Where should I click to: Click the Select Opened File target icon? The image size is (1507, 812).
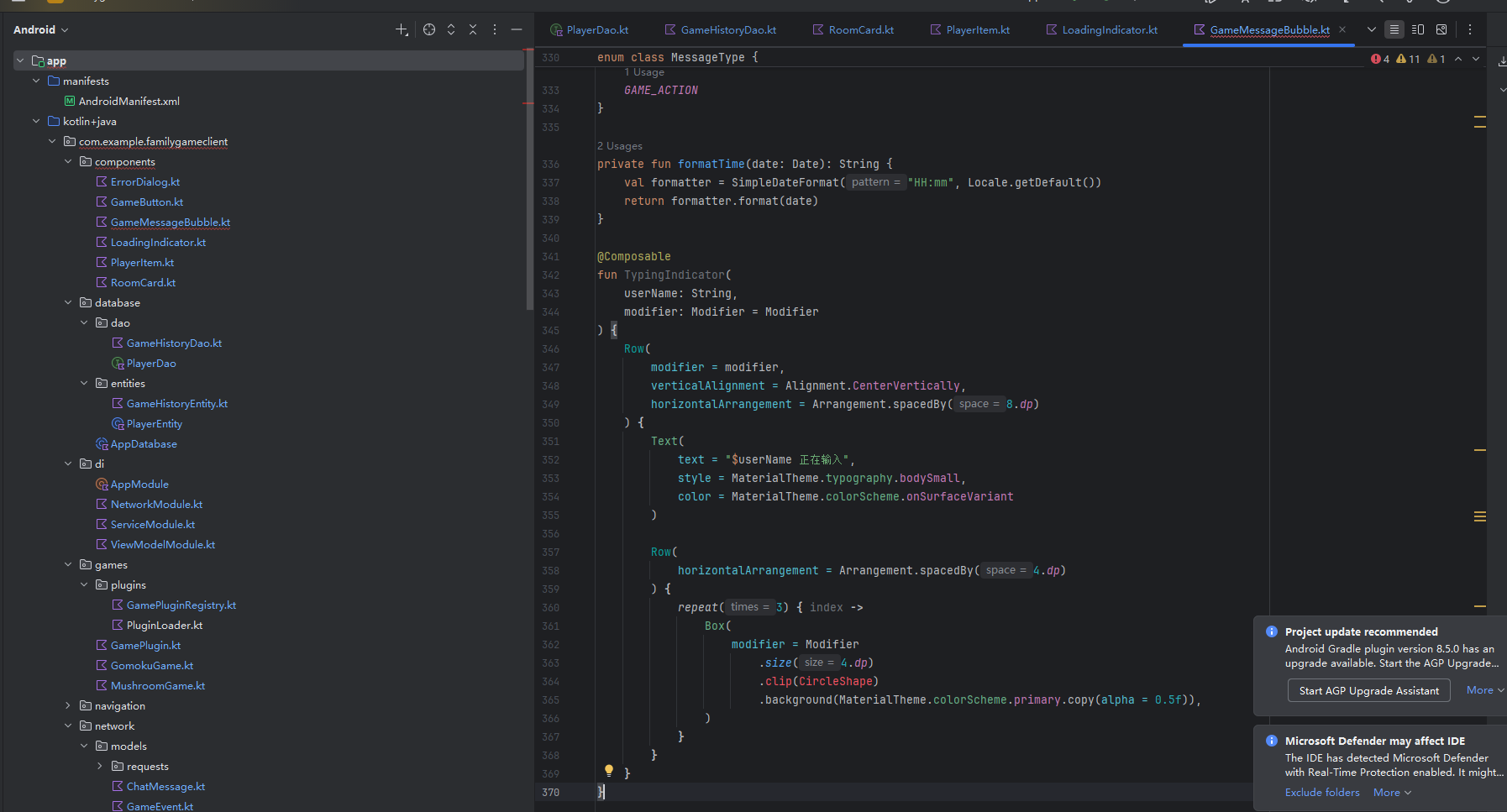click(429, 29)
